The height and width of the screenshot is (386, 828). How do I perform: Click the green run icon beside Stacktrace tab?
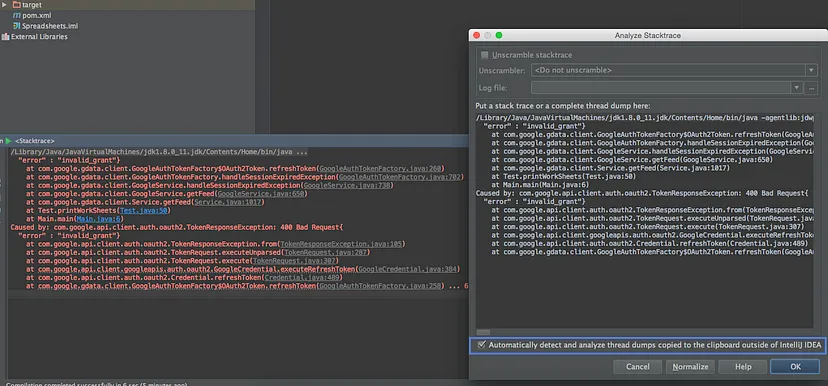click(8, 141)
